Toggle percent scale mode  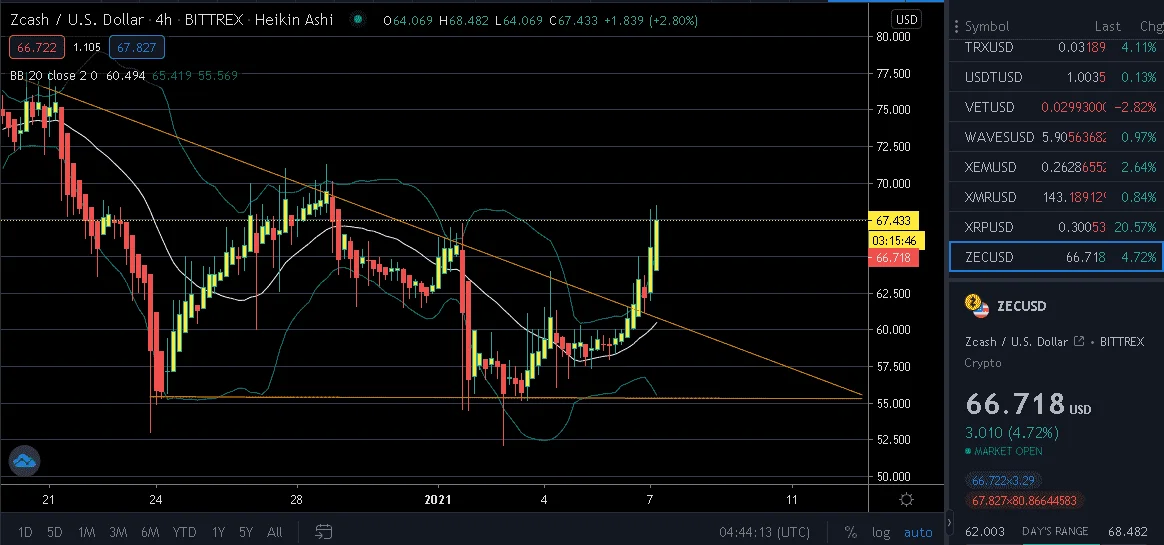pos(851,532)
